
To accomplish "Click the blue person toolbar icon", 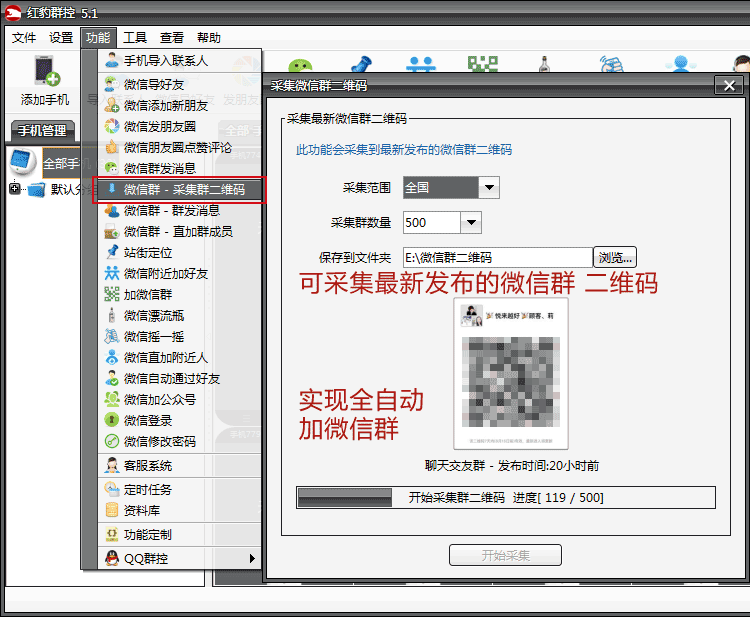I will point(680,64).
